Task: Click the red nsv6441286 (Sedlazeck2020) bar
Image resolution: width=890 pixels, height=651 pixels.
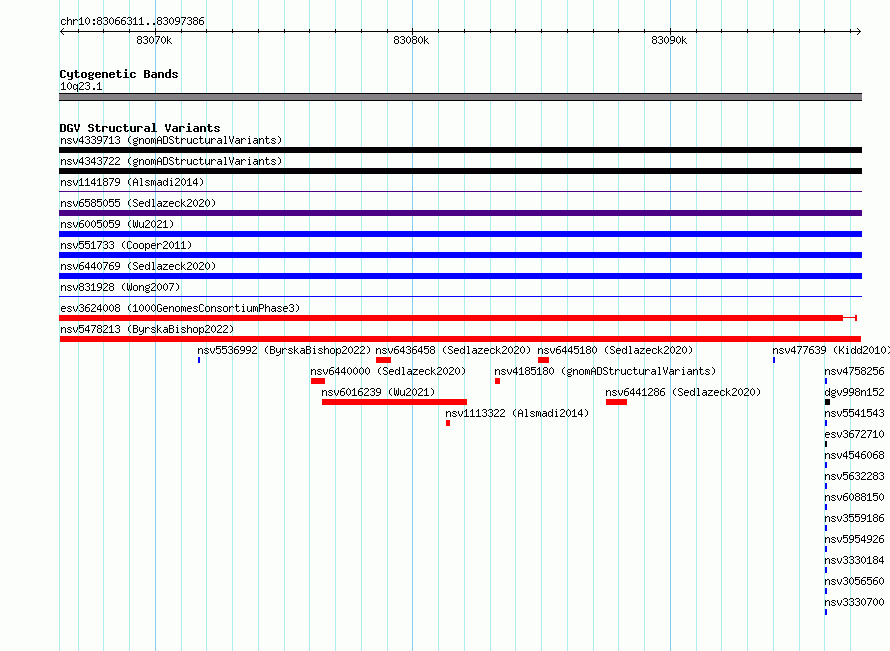Action: pos(616,402)
